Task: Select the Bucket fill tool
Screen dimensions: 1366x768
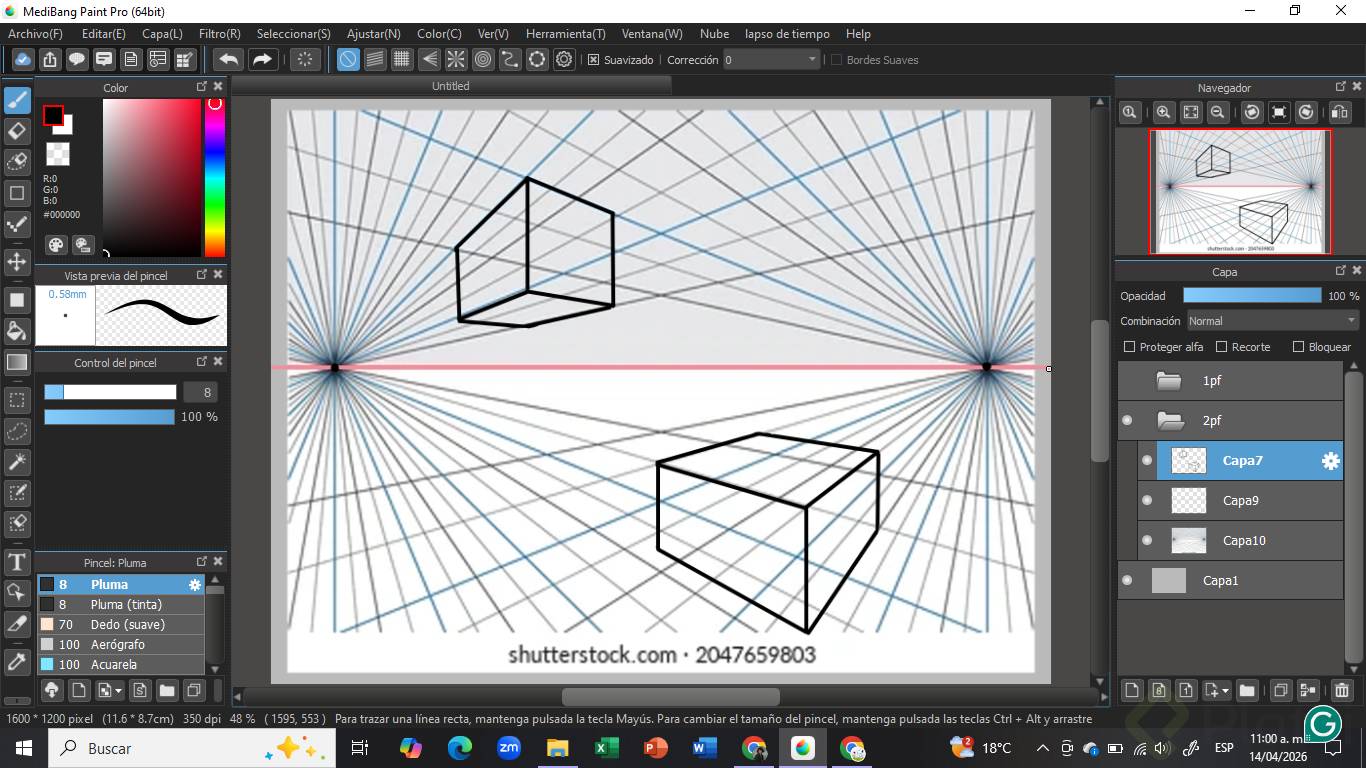Action: click(x=17, y=331)
